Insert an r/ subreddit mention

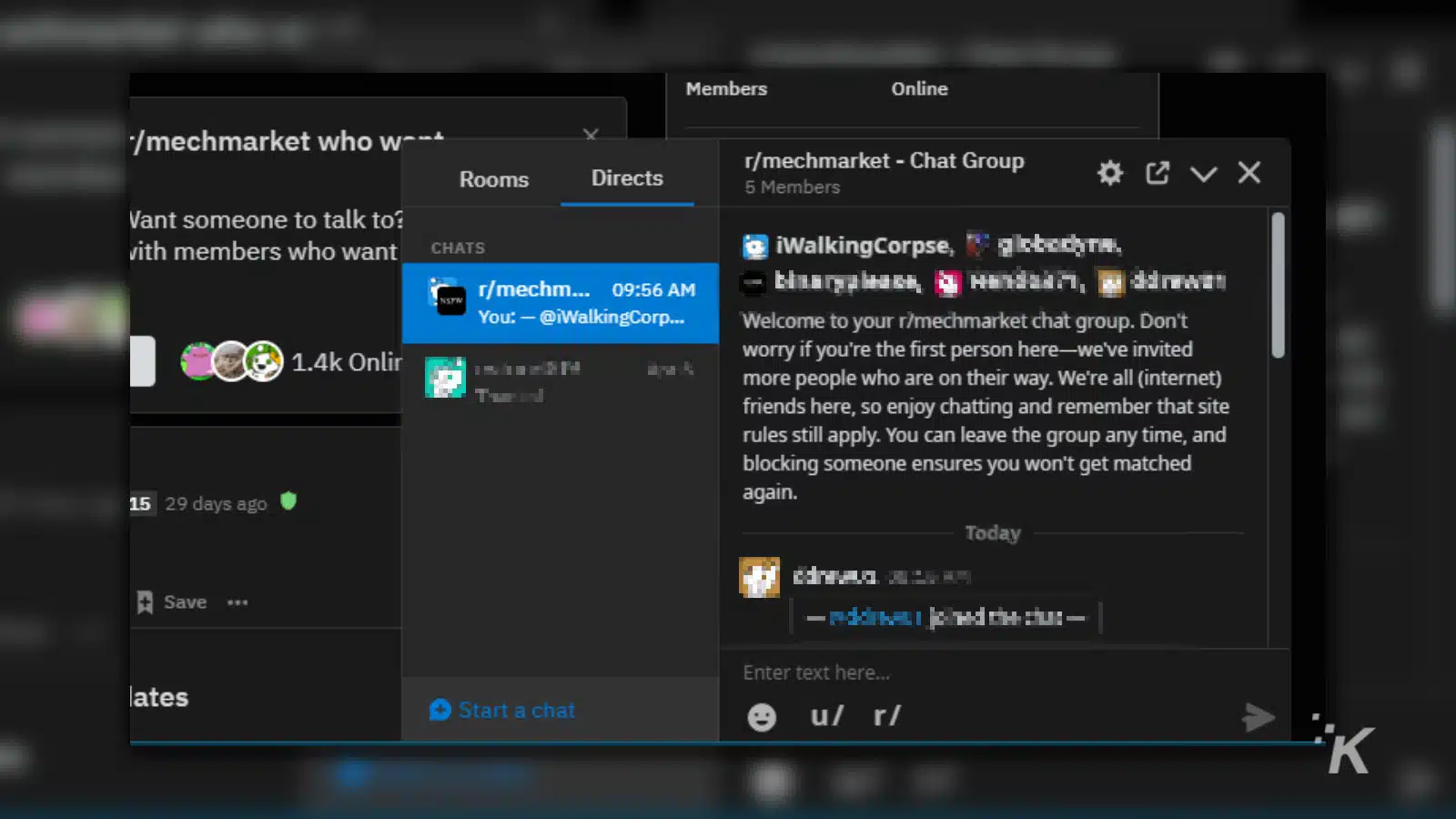885,715
